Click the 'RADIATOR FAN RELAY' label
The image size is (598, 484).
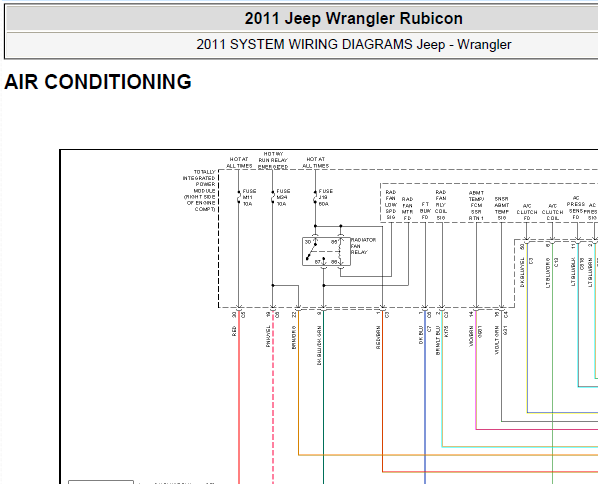(x=363, y=246)
